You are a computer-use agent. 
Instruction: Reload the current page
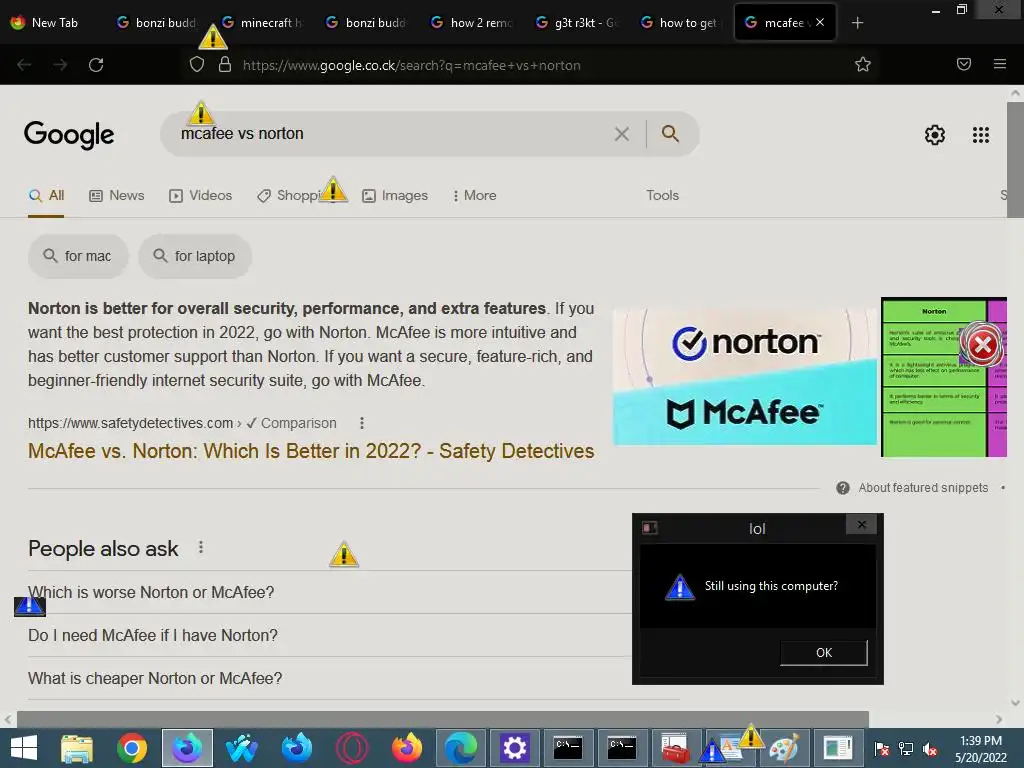click(x=96, y=65)
